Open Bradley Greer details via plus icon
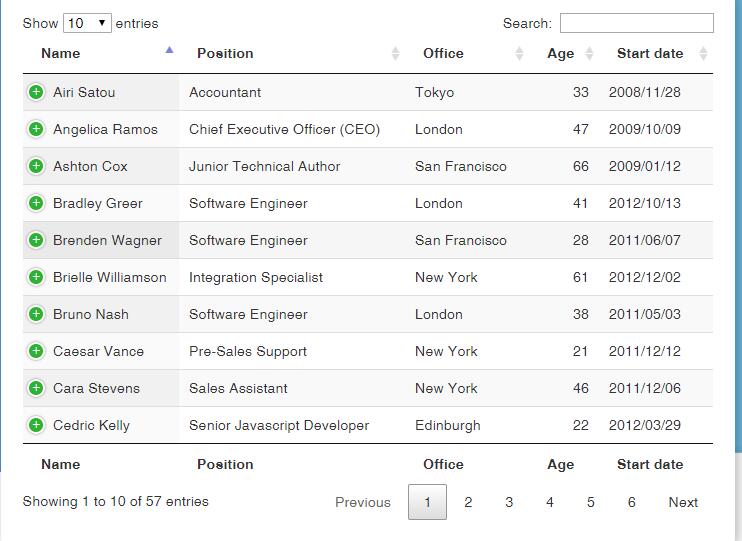 point(36,203)
